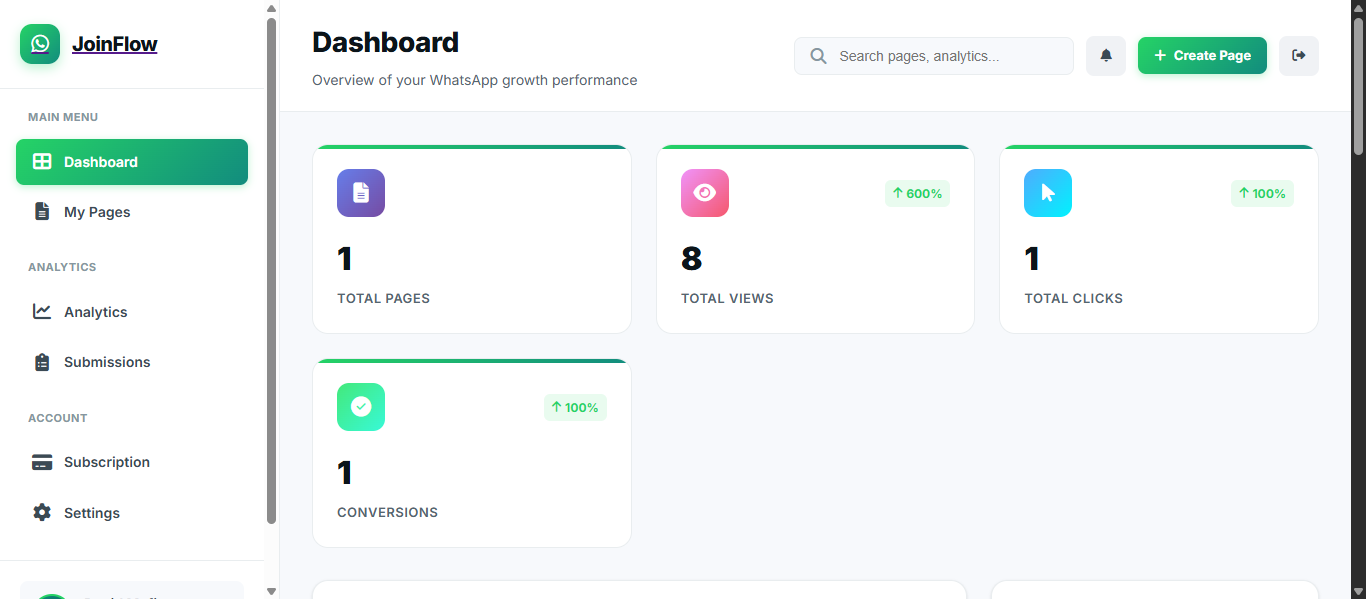Click the Submissions clipboard icon
Screen dimensions: 1366x599
(x=41, y=361)
